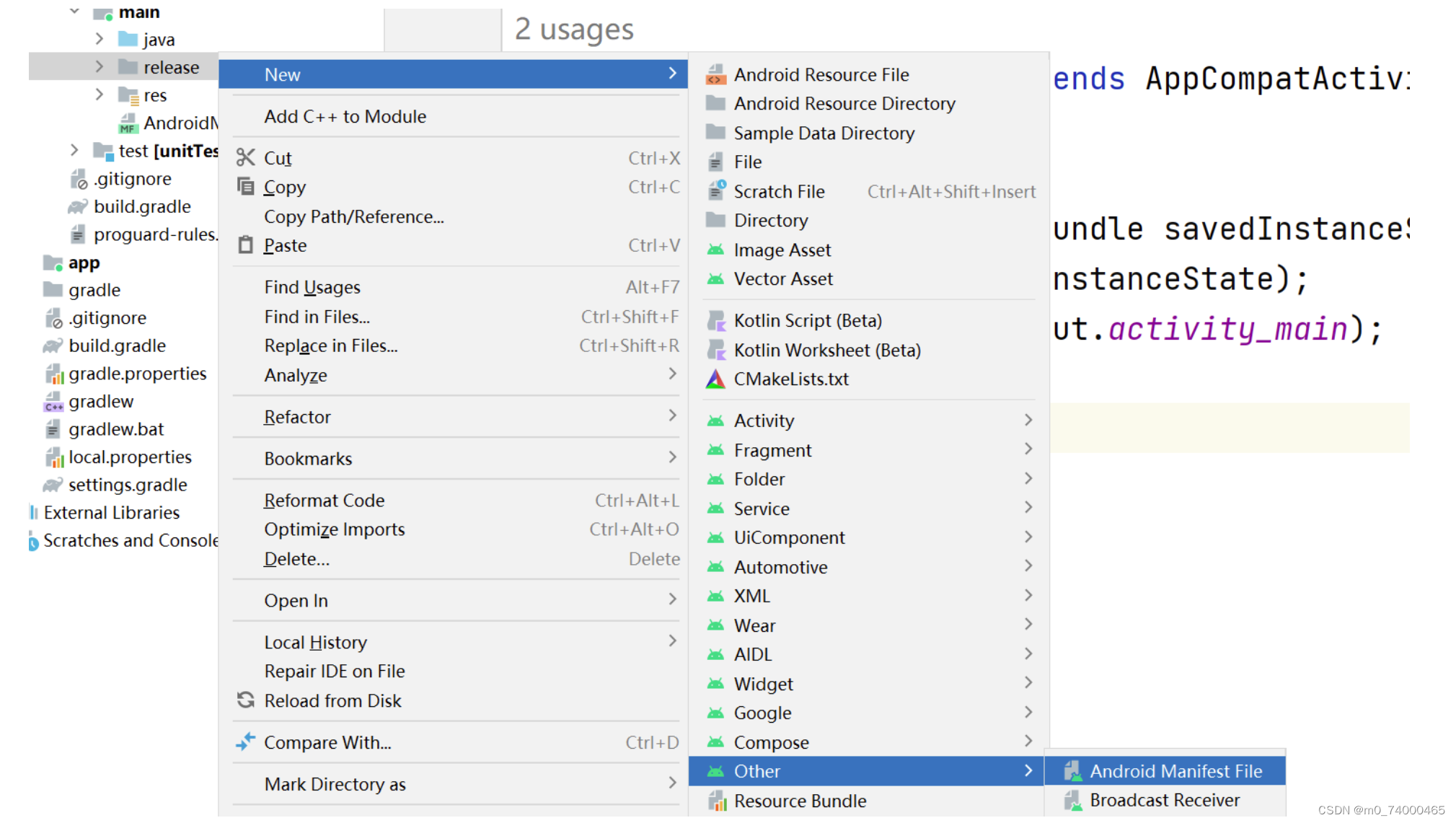Click the CMakeLists.txt triangle icon
The image size is (1456, 823).
click(x=715, y=379)
